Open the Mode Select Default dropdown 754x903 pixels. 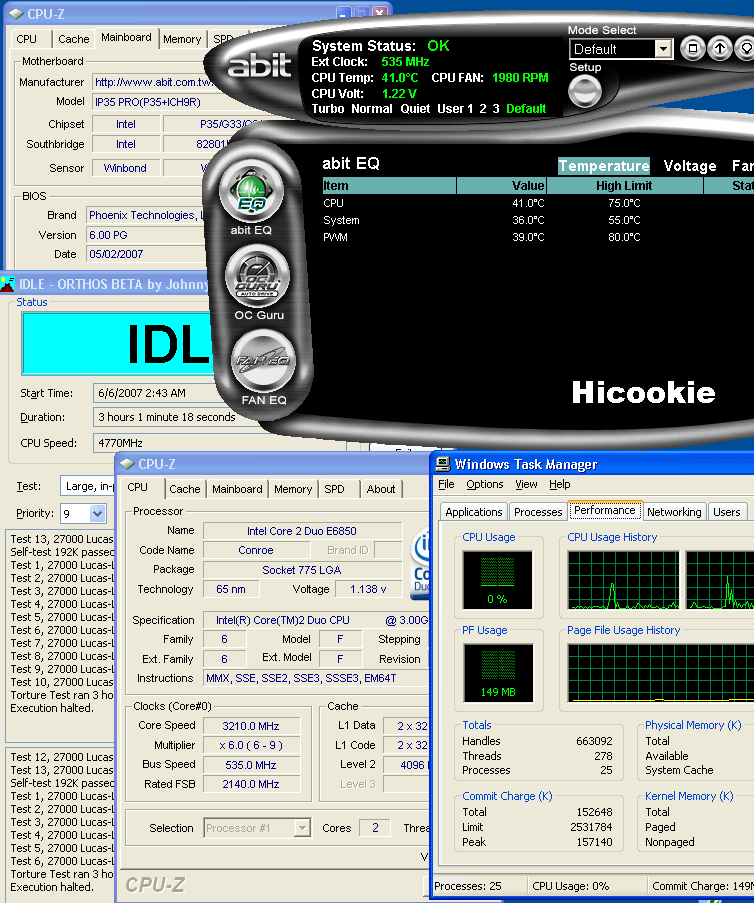[x=663, y=49]
